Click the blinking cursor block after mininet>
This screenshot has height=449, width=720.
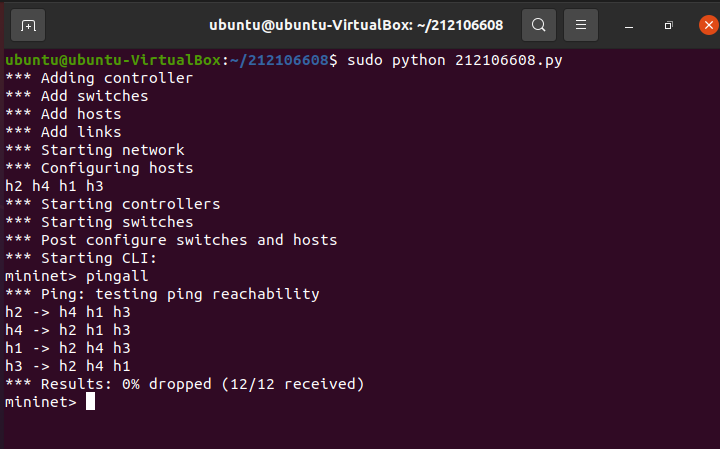coord(90,401)
